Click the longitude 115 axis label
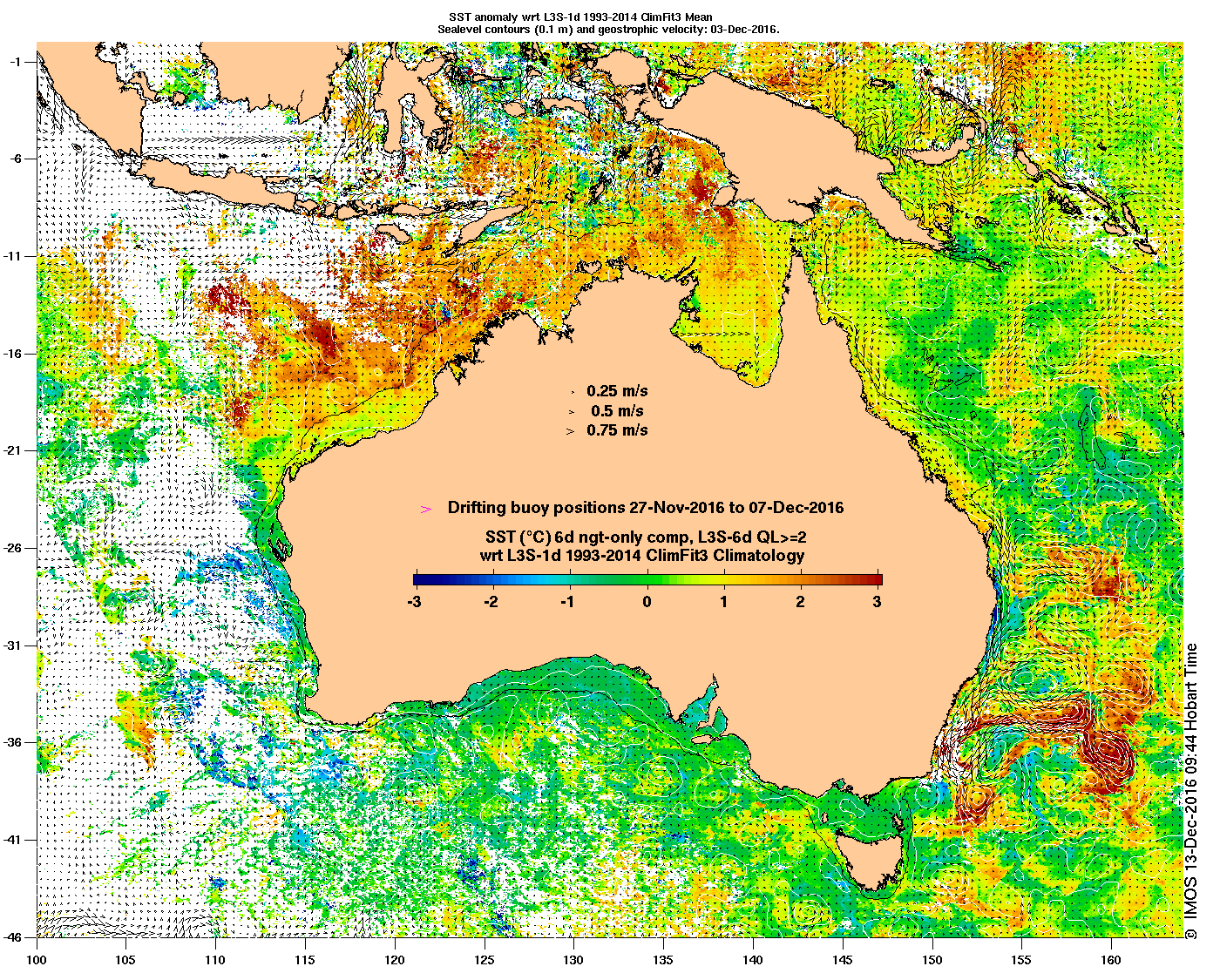The image size is (1220, 980). click(x=305, y=960)
